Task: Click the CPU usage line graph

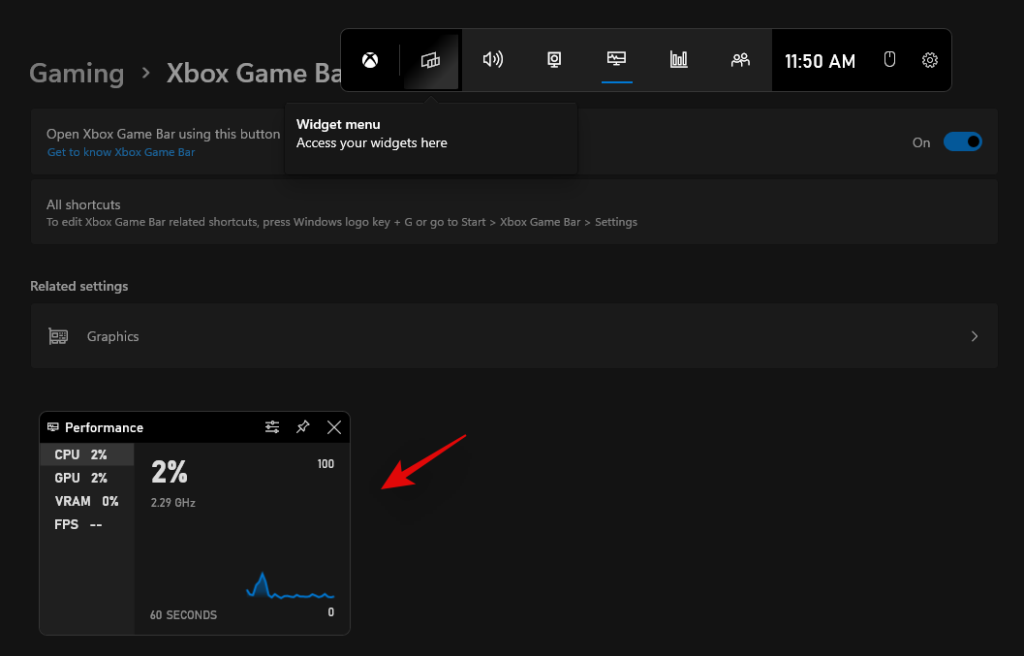Action: (290, 586)
